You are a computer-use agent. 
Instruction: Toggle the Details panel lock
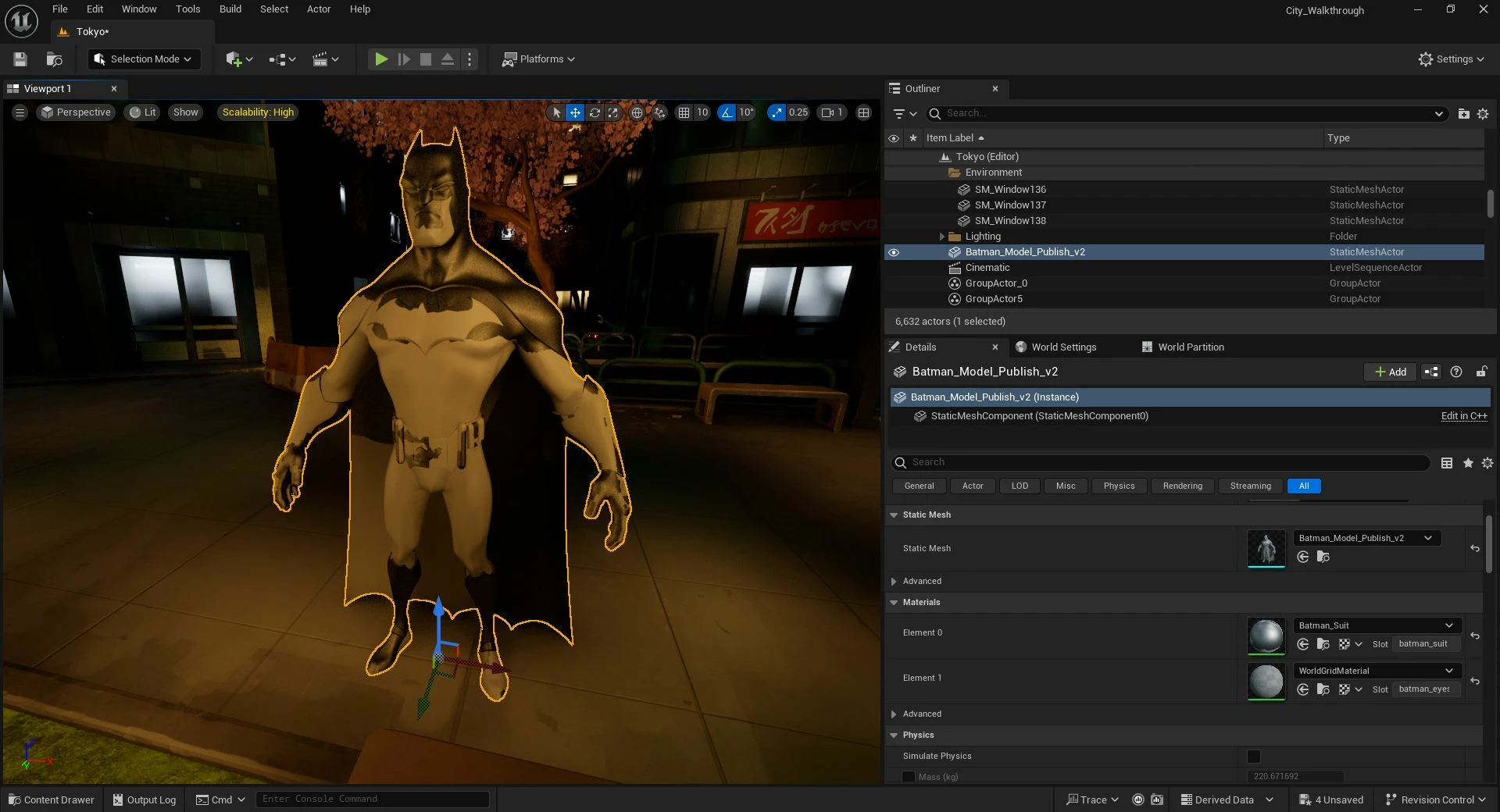pyautogui.click(x=1481, y=372)
